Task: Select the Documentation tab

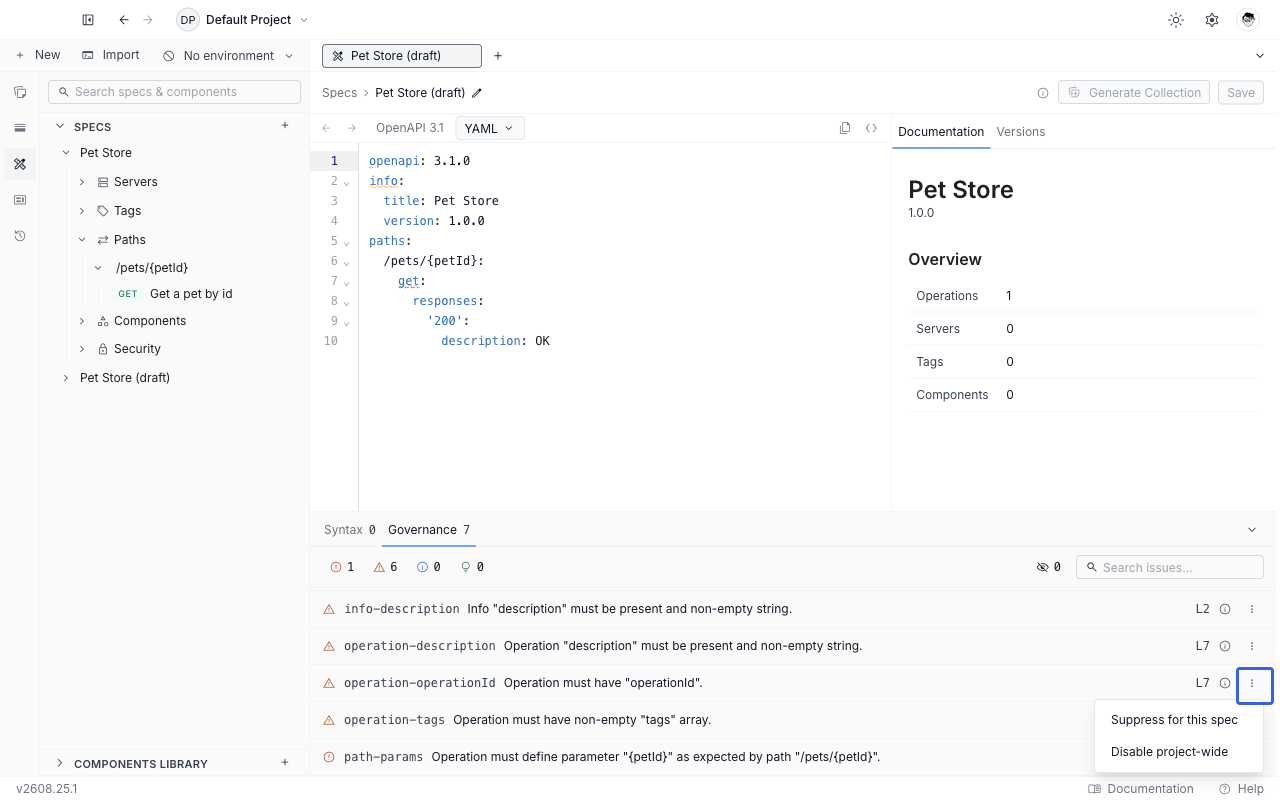Action: [x=941, y=132]
